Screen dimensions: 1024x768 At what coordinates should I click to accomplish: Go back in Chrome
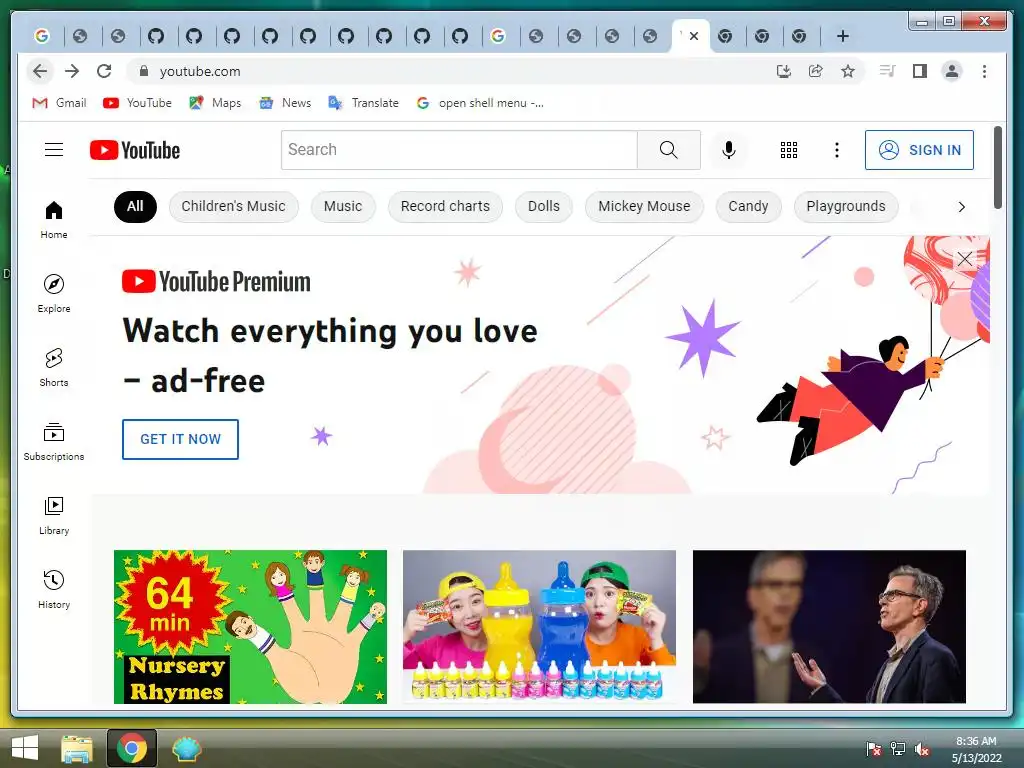40,71
